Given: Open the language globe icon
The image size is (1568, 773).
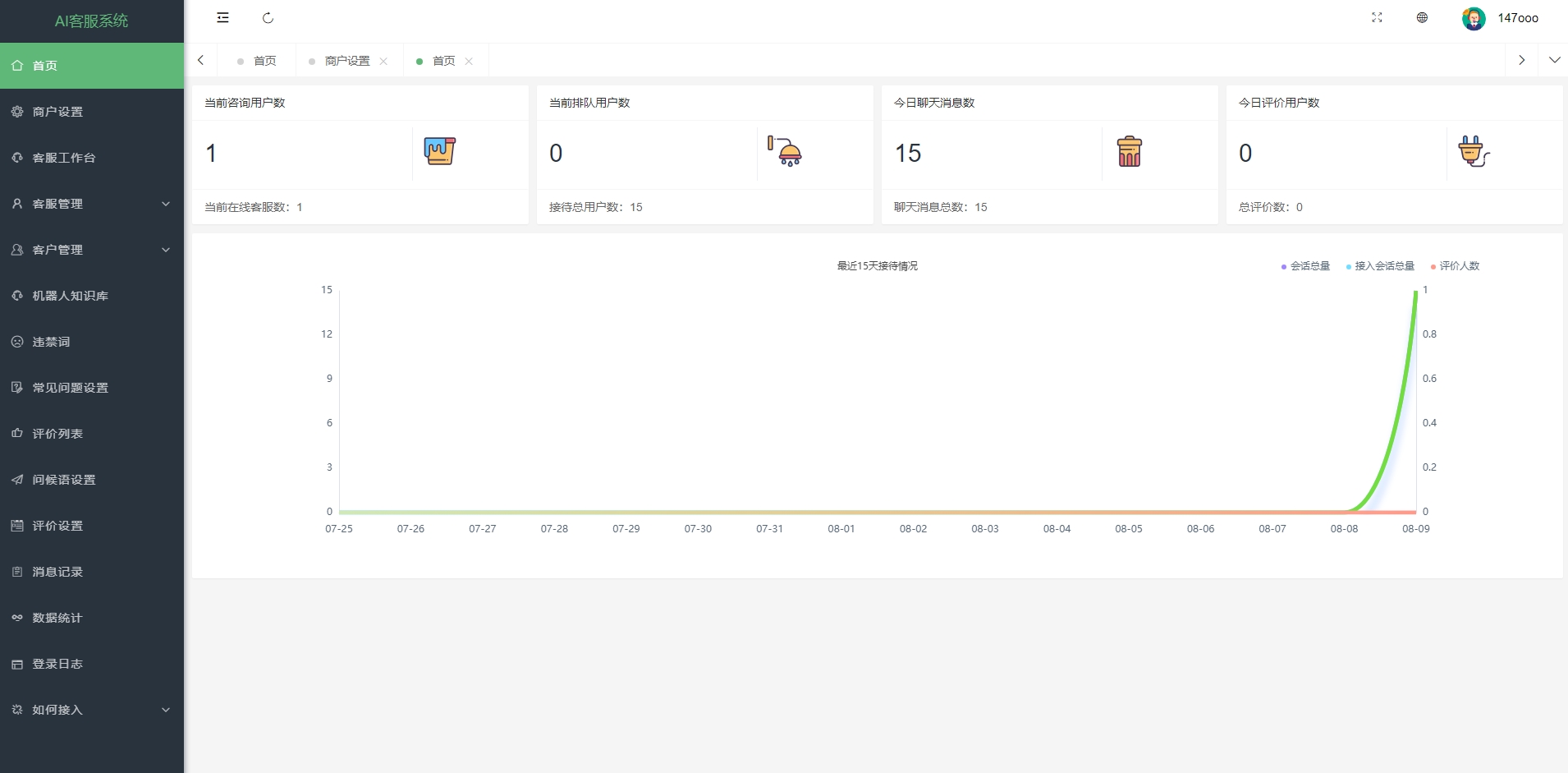Looking at the screenshot, I should tap(1422, 18).
